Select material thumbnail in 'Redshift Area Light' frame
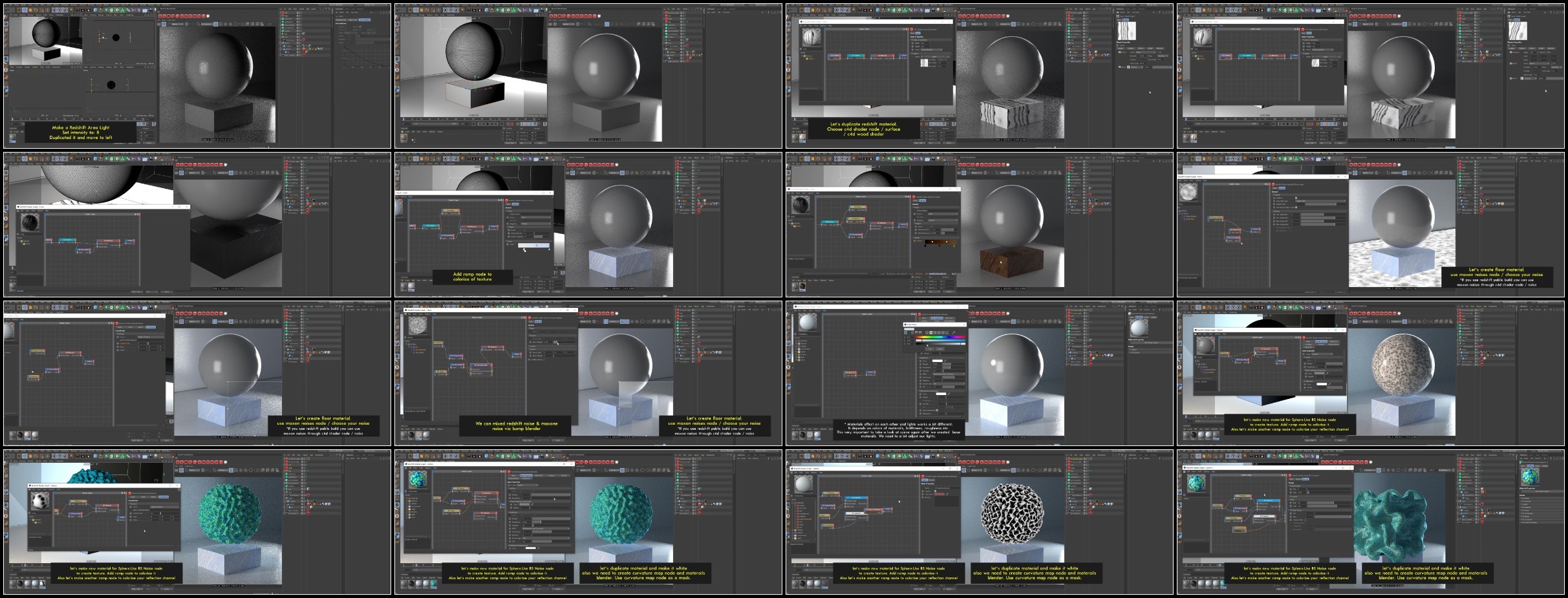The height and width of the screenshot is (598, 1568). point(12,137)
